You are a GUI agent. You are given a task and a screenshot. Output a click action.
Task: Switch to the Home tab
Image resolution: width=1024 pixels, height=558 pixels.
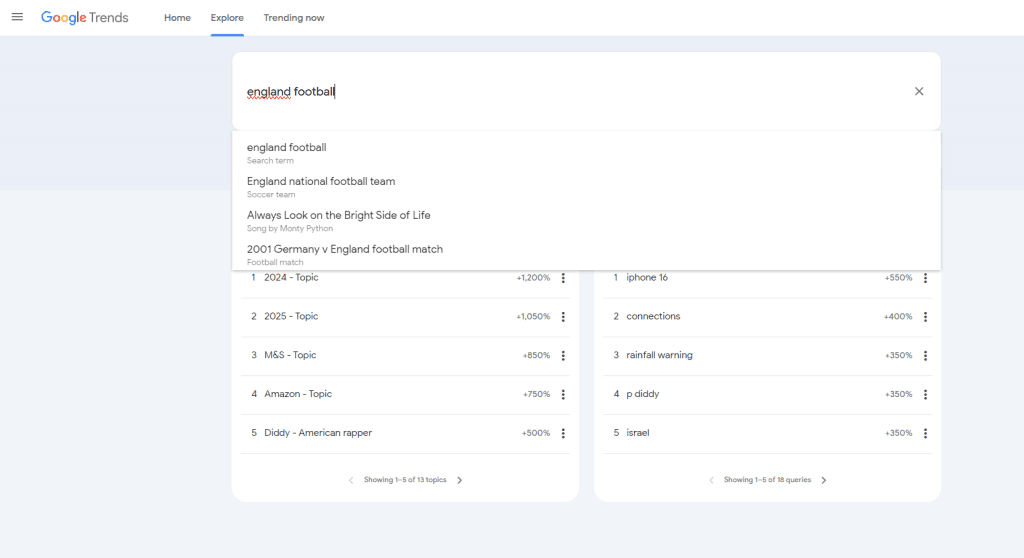177,18
